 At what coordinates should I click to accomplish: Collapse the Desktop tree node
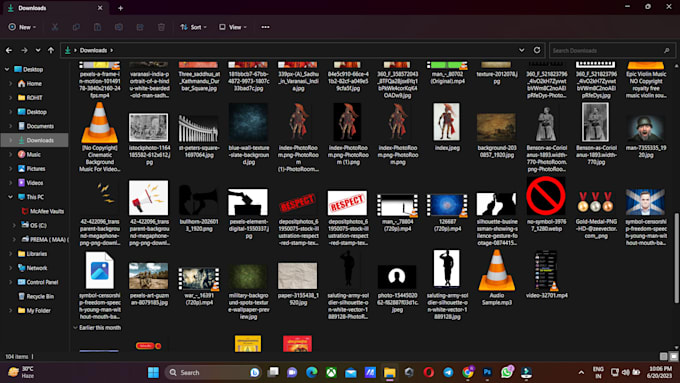tap(7, 69)
